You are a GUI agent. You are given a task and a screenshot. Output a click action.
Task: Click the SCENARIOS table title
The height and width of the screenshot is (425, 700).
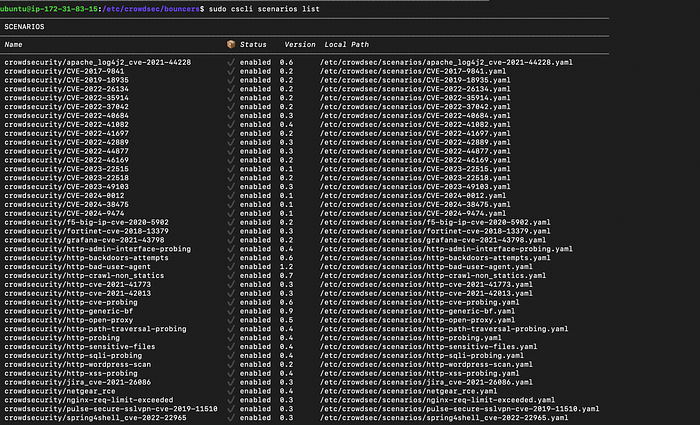point(24,27)
